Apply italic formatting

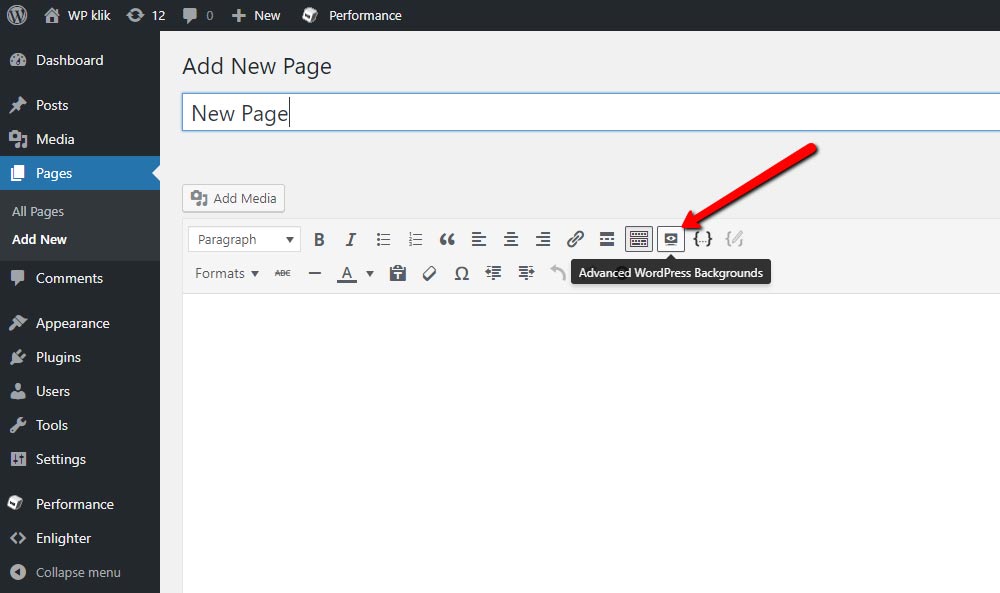coord(351,240)
